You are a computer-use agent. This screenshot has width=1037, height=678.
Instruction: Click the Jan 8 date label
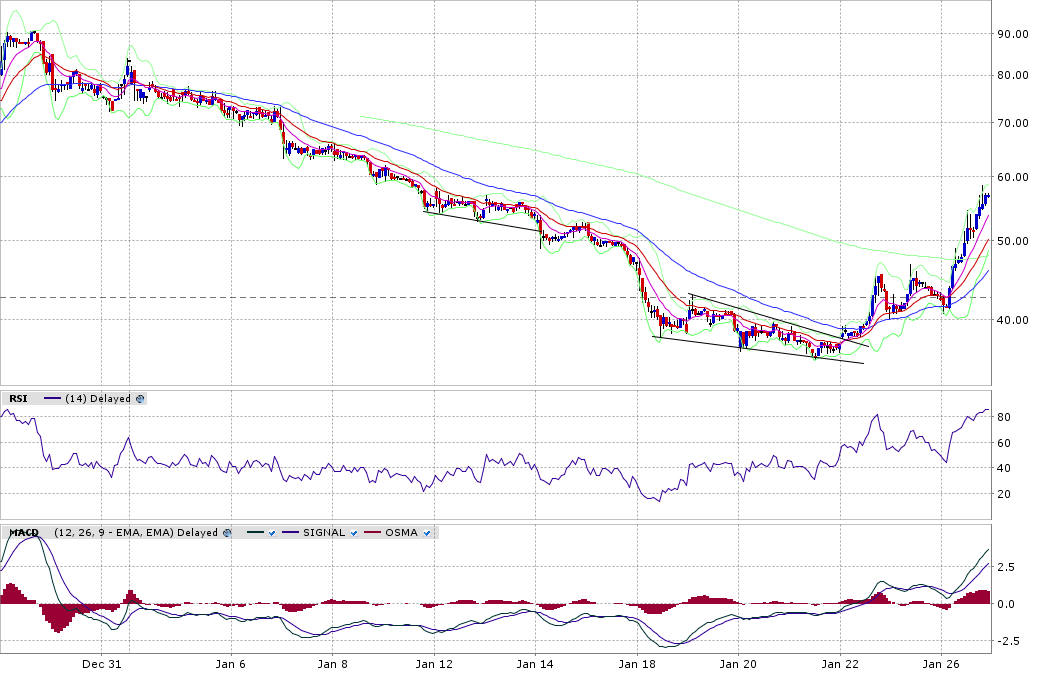coord(333,664)
